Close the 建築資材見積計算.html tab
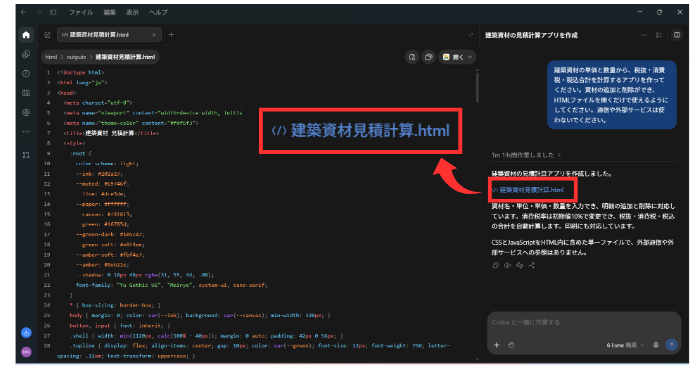This screenshot has width=698, height=365. pyautogui.click(x=154, y=35)
